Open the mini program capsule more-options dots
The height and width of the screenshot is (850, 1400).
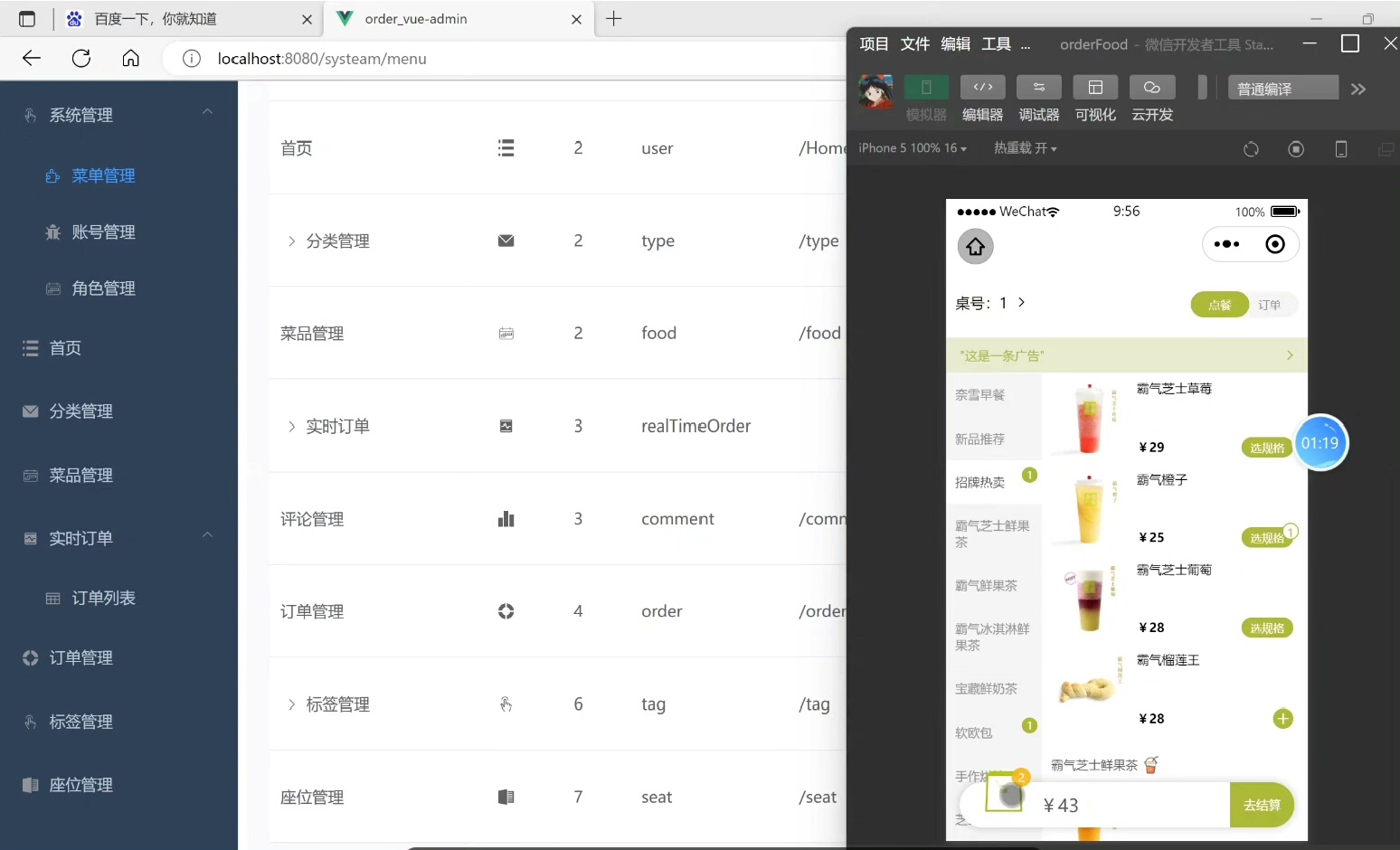coord(1226,244)
